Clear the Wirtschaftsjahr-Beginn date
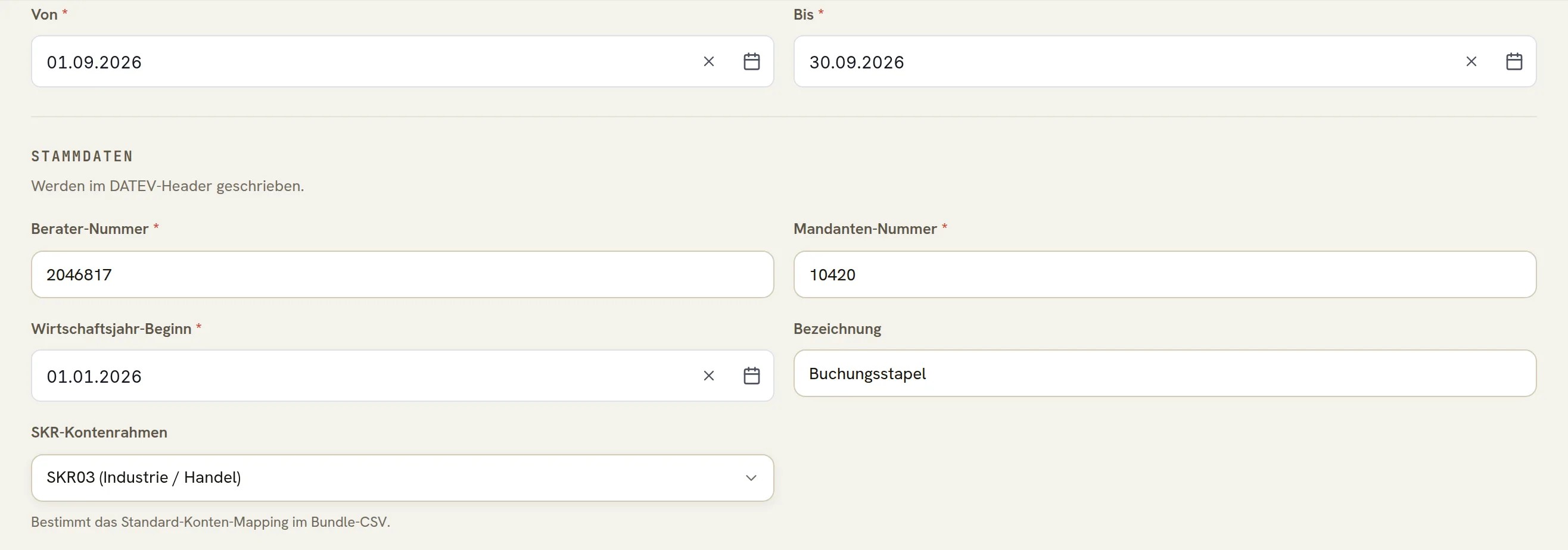The width and height of the screenshot is (1568, 550). [708, 376]
